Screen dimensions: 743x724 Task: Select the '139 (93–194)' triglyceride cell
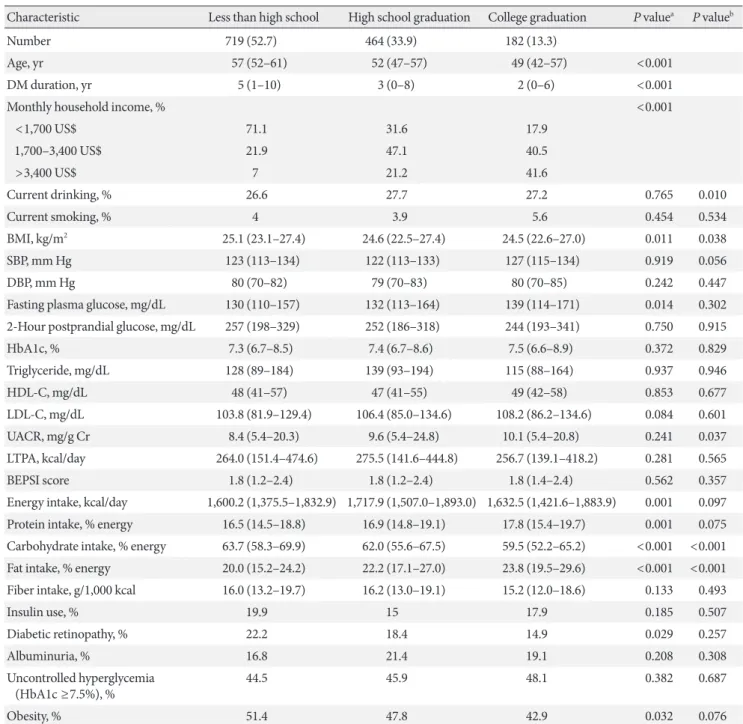[x=399, y=371]
